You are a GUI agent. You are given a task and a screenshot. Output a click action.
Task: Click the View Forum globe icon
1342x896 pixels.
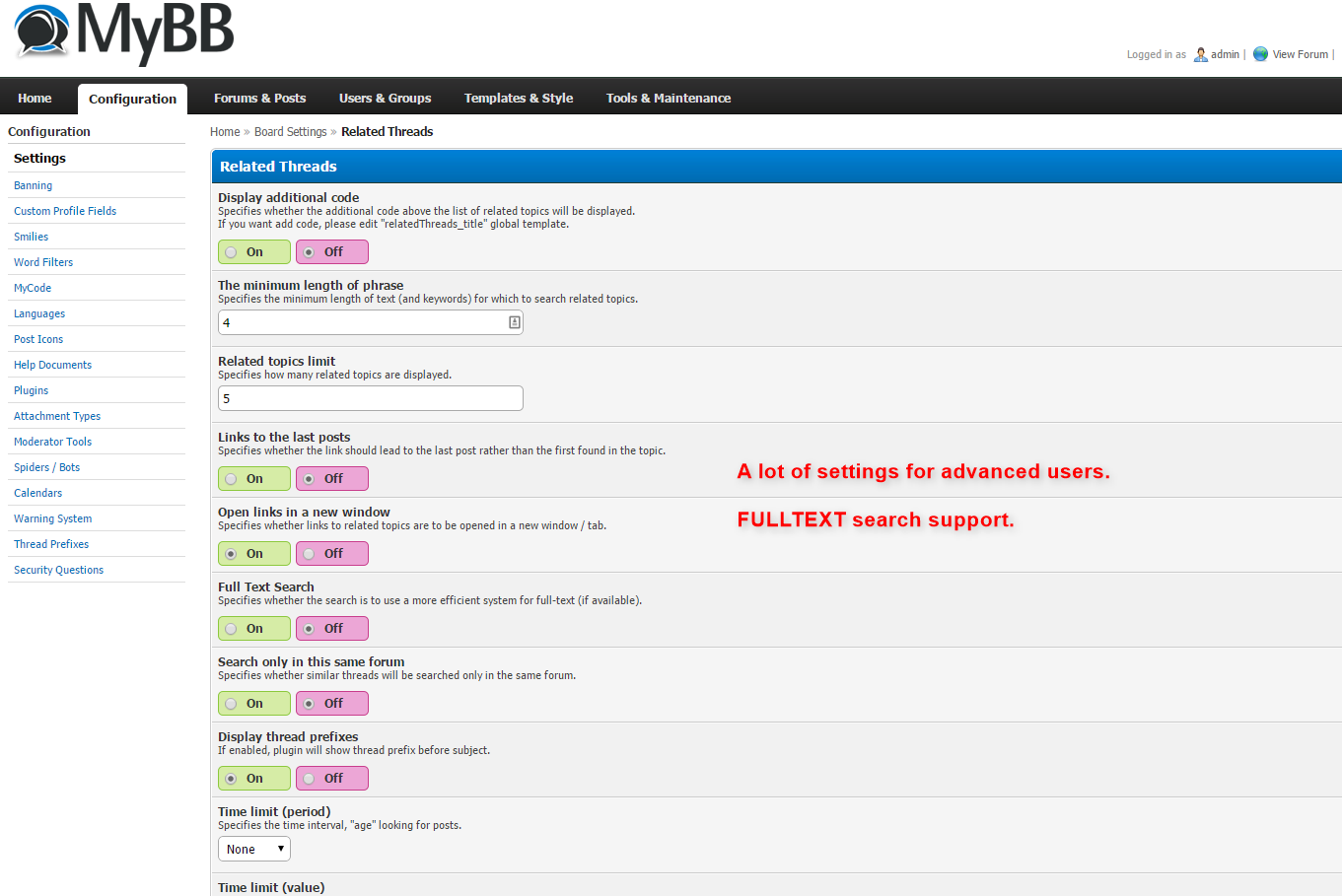tap(1260, 54)
